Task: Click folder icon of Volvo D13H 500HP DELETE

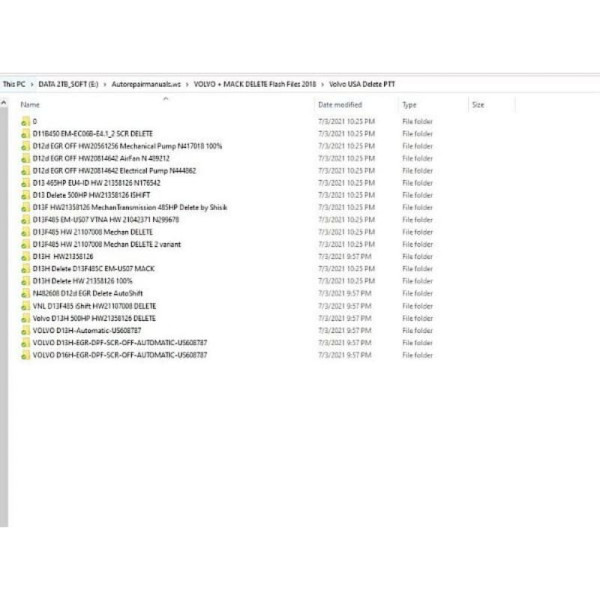Action: coord(25,317)
